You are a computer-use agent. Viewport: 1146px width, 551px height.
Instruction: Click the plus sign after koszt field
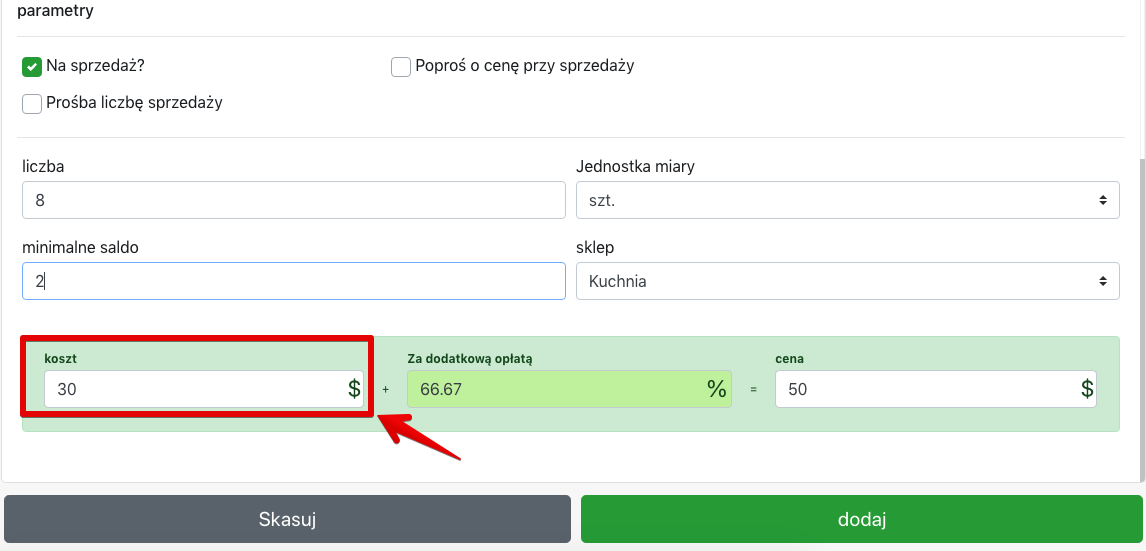pyautogui.click(x=385, y=390)
